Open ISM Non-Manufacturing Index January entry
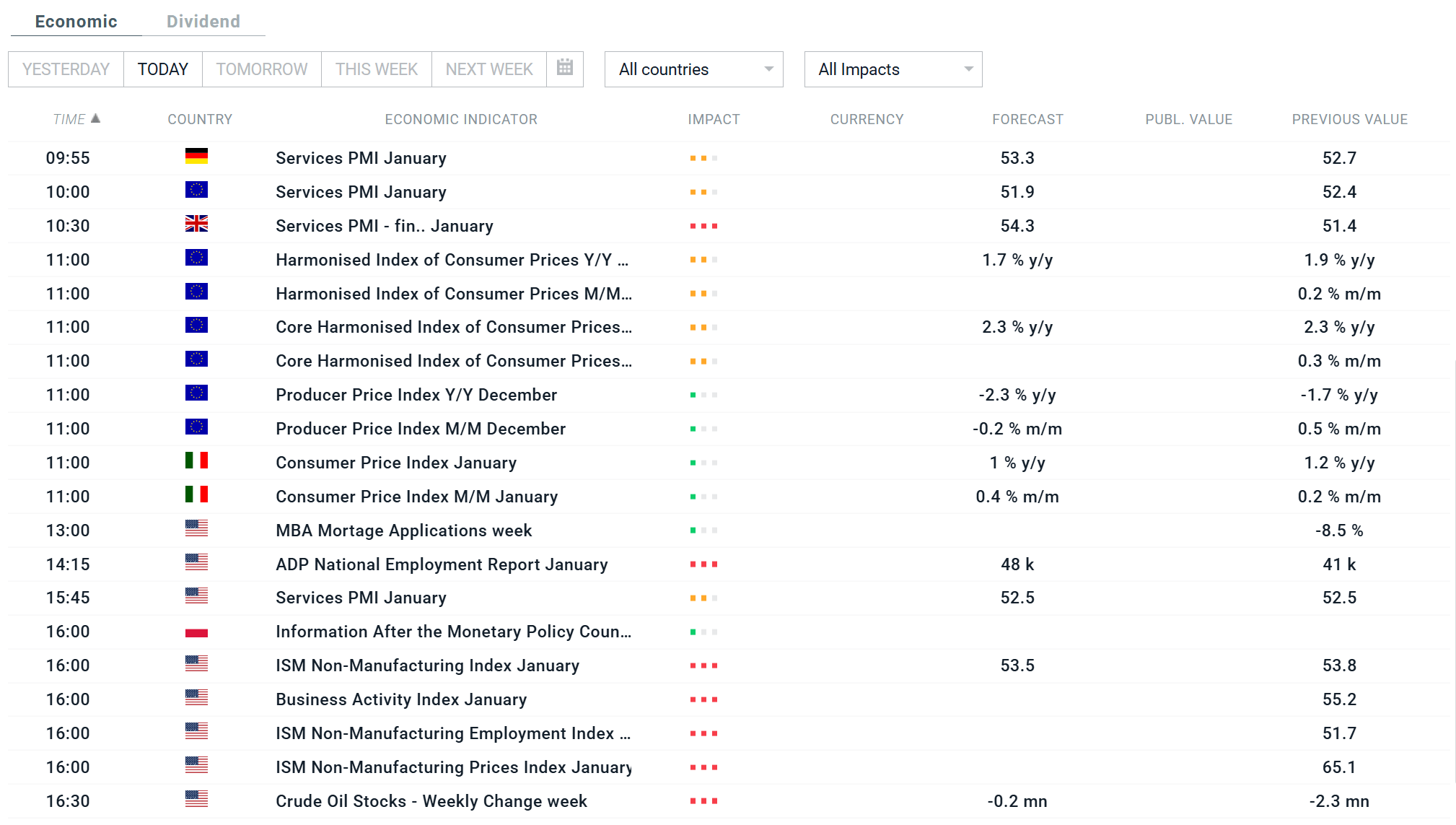Viewport: 1456px width, 825px height. coord(427,665)
